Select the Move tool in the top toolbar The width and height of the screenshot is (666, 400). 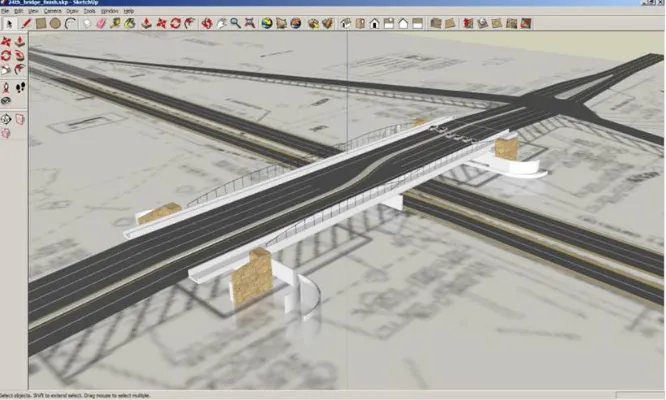161,24
